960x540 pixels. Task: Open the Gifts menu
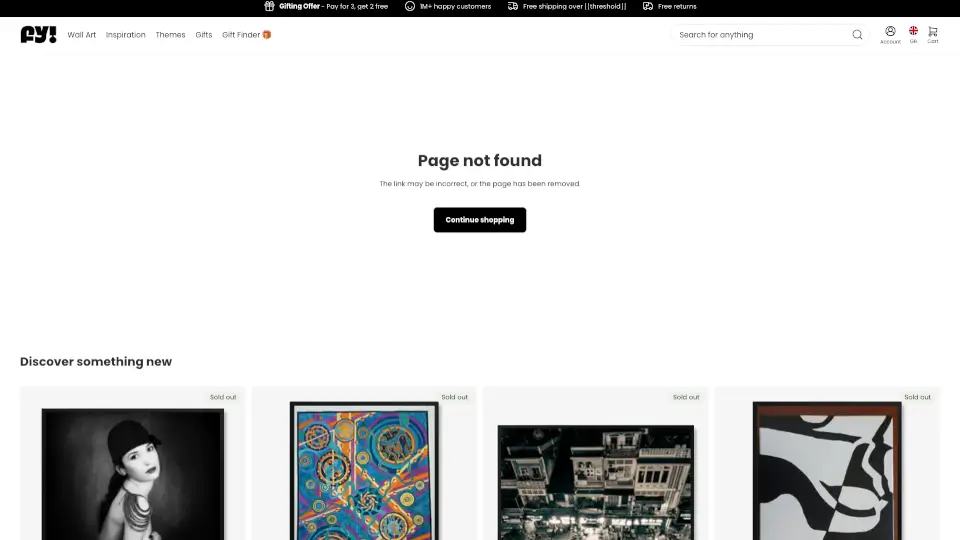pos(204,35)
